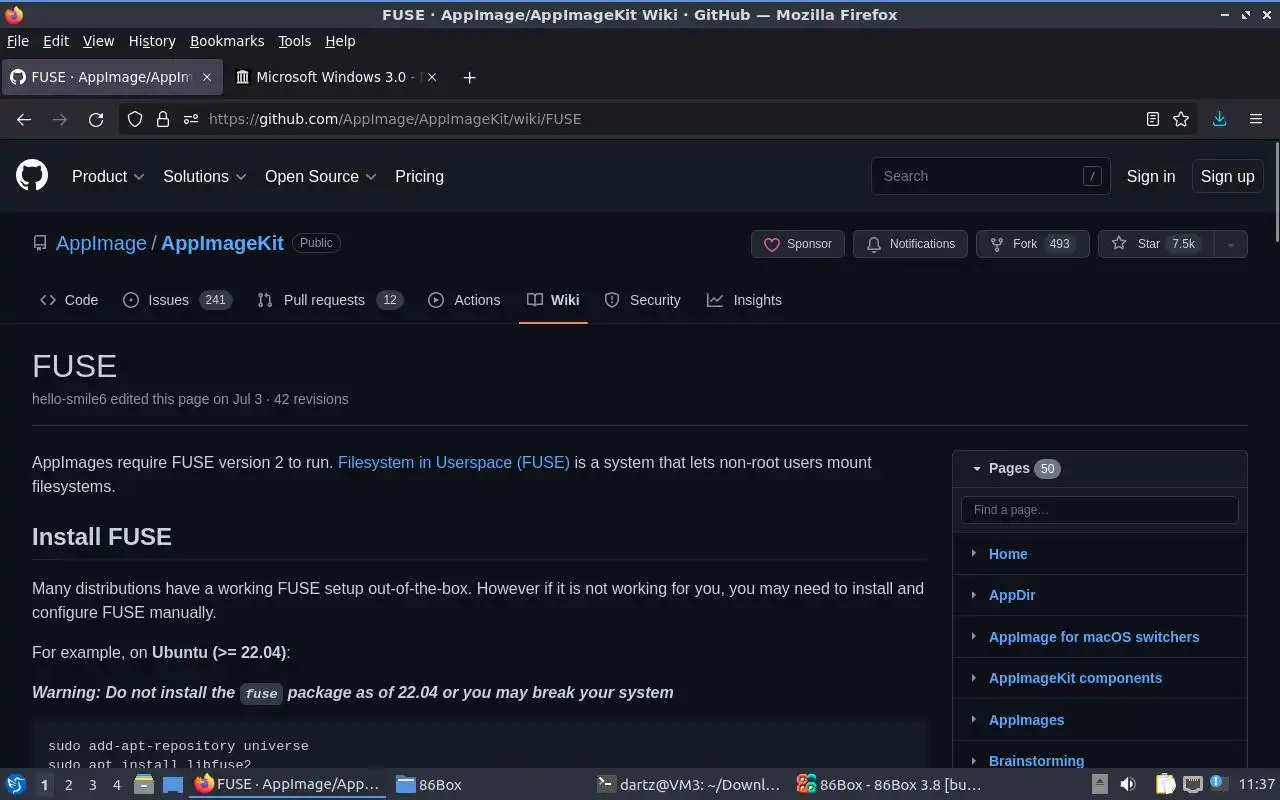Open the dropdown next to Star button

1231,244
